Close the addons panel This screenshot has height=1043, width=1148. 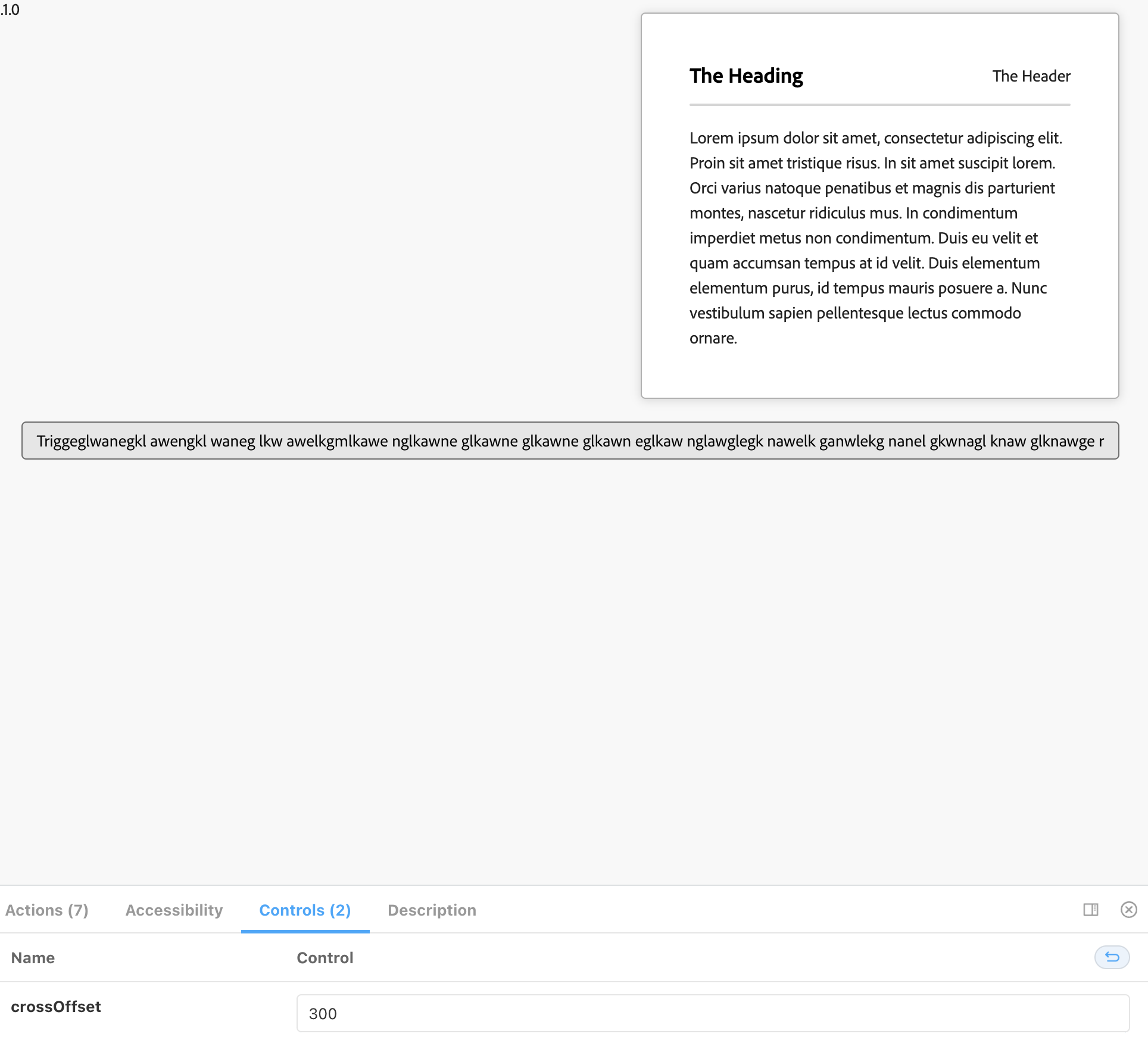(x=1128, y=910)
